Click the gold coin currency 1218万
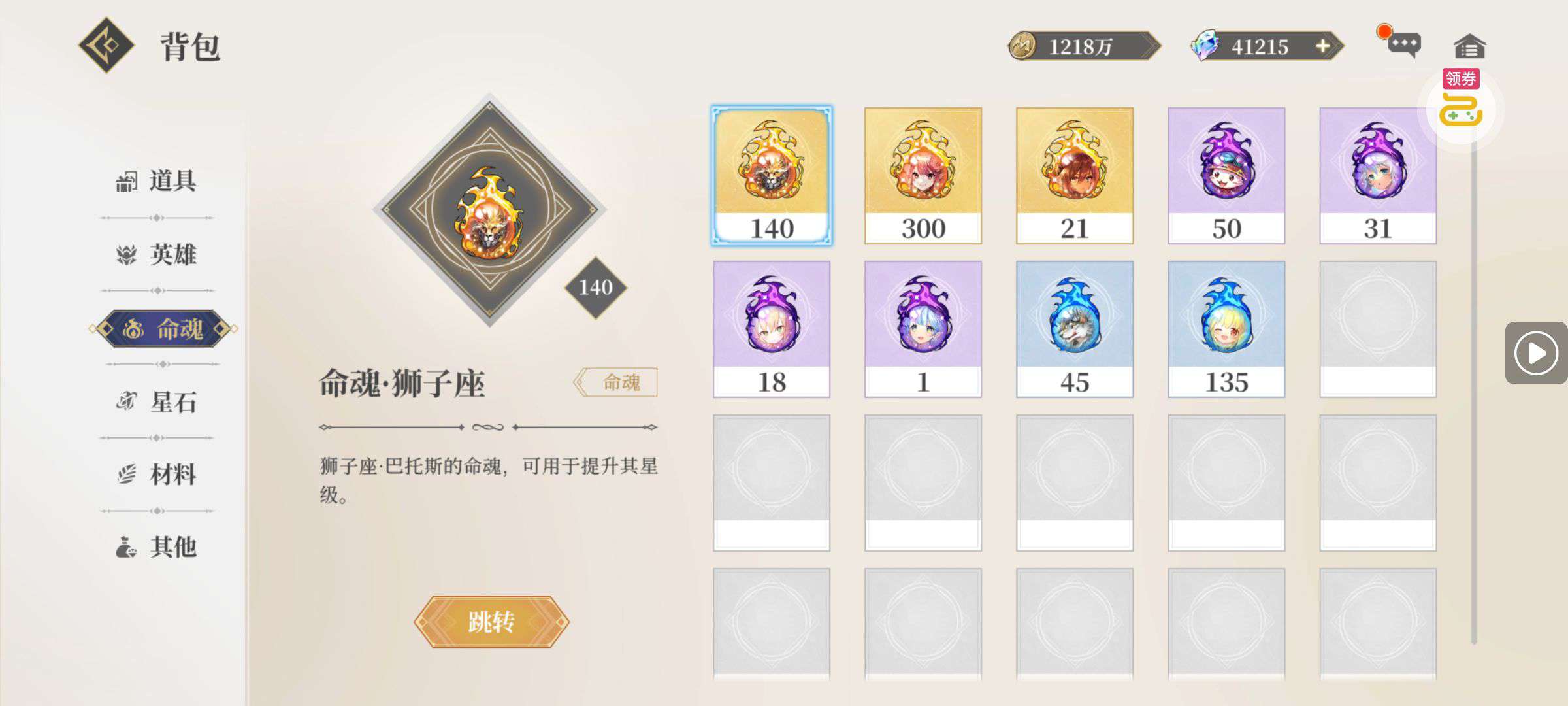The height and width of the screenshot is (706, 1568). coord(1084,46)
